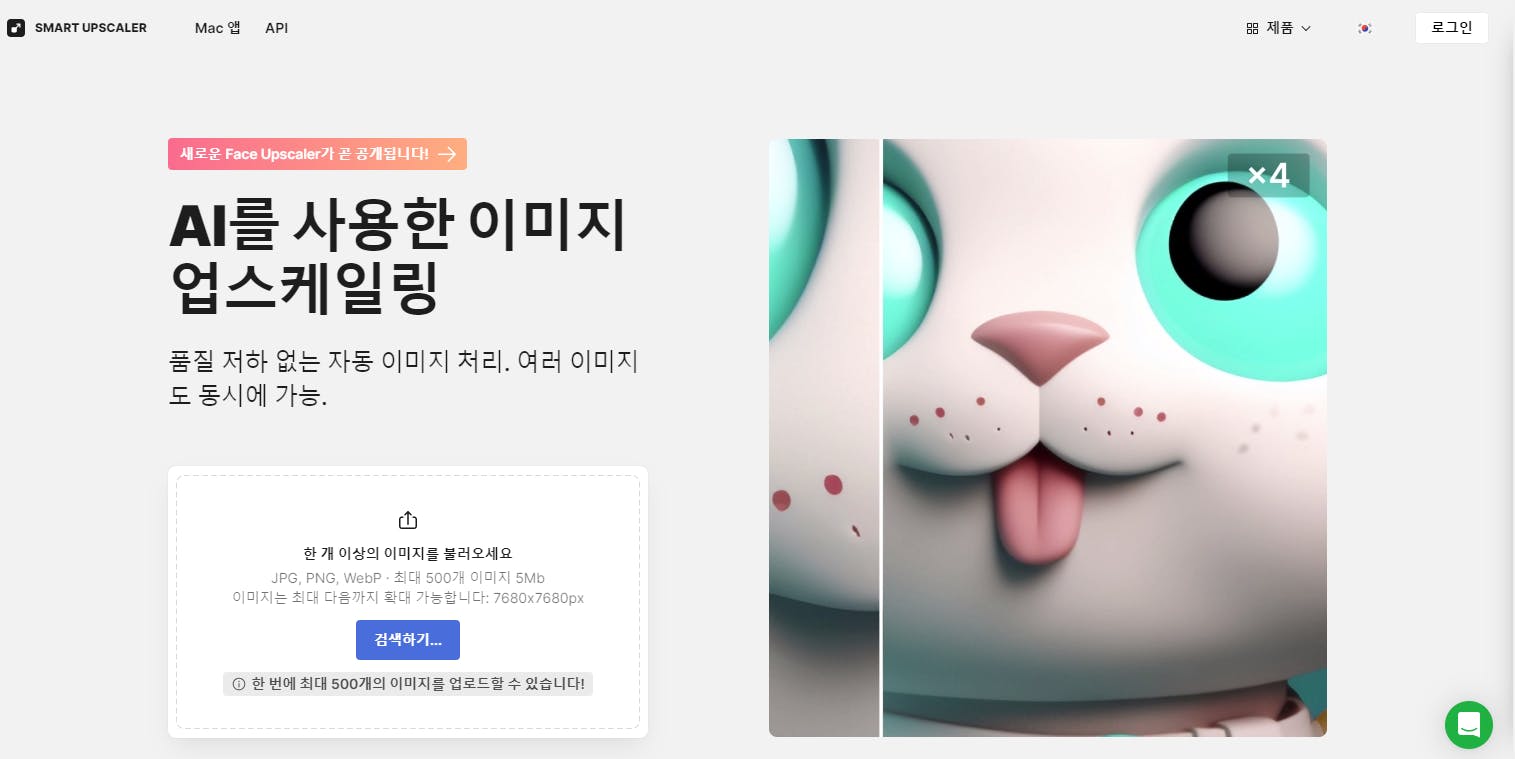Click the cat preview image
Image resolution: width=1515 pixels, height=759 pixels.
click(1048, 438)
